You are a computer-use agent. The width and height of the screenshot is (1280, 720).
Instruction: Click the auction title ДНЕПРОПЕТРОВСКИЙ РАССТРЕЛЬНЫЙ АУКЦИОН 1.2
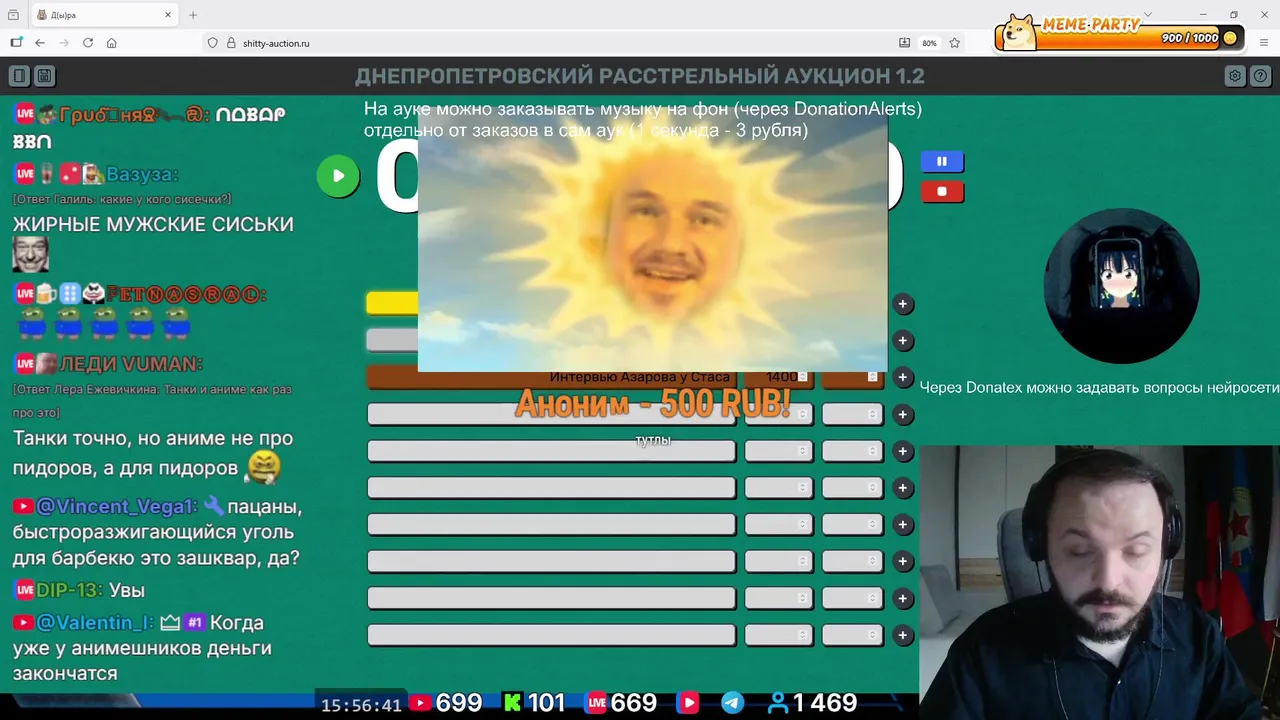point(640,76)
